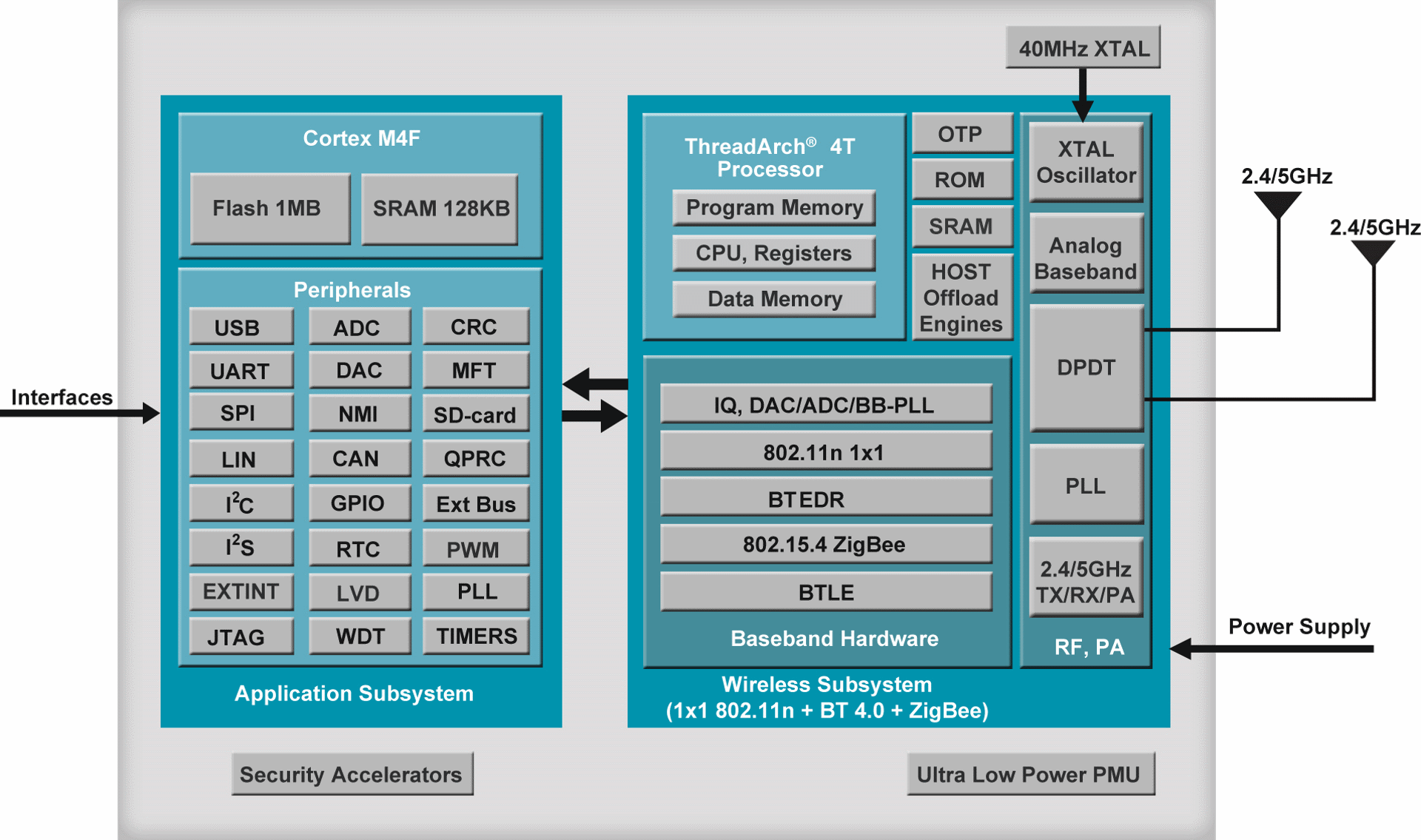
Task: Click the CRC peripheral box
Action: pyautogui.click(x=476, y=327)
